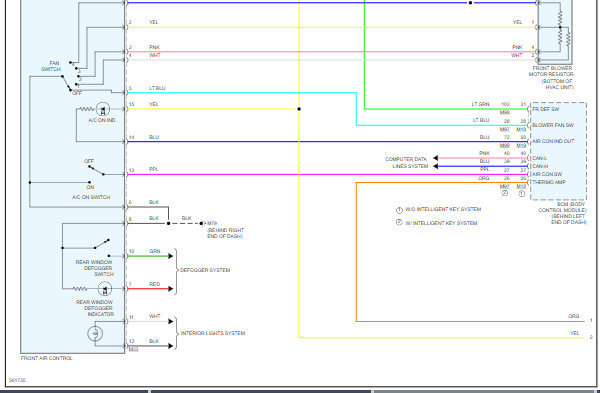
Task: Click splice dot on vertical yellow wire
Action: pos(299,109)
